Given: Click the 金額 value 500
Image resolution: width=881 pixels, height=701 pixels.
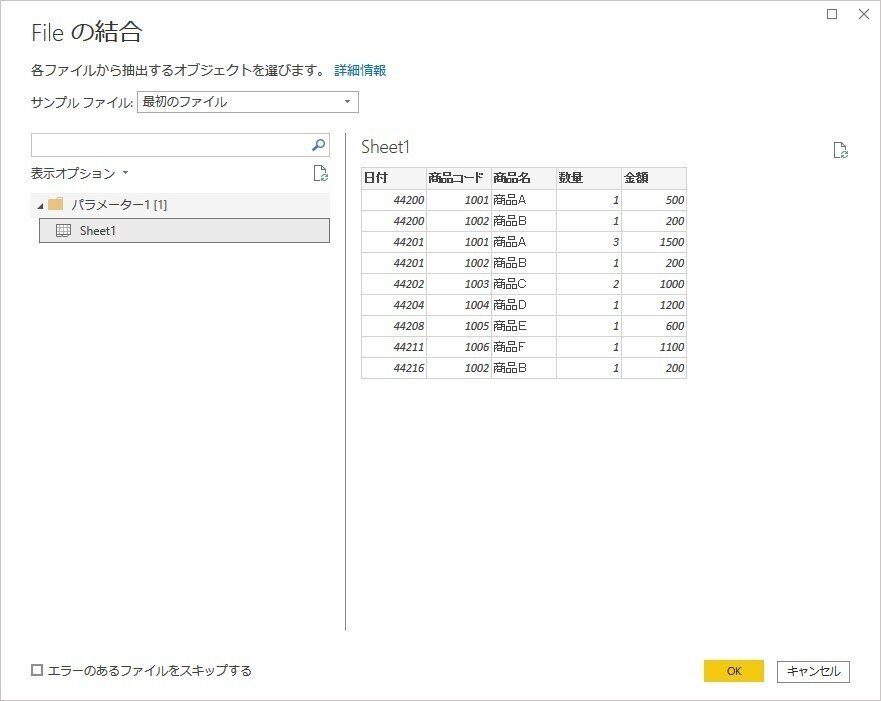Looking at the screenshot, I should pyautogui.click(x=654, y=200).
